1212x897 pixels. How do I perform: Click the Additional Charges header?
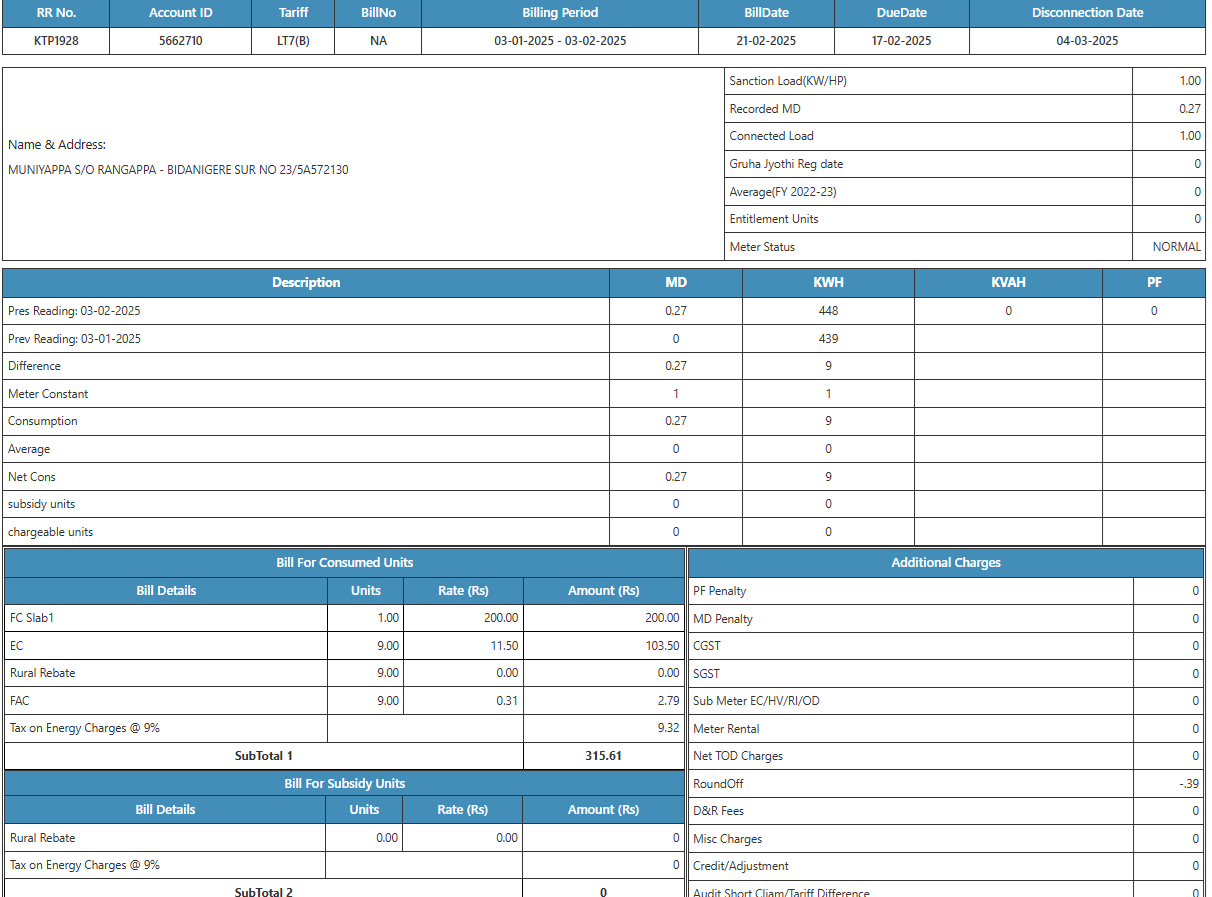tap(946, 563)
